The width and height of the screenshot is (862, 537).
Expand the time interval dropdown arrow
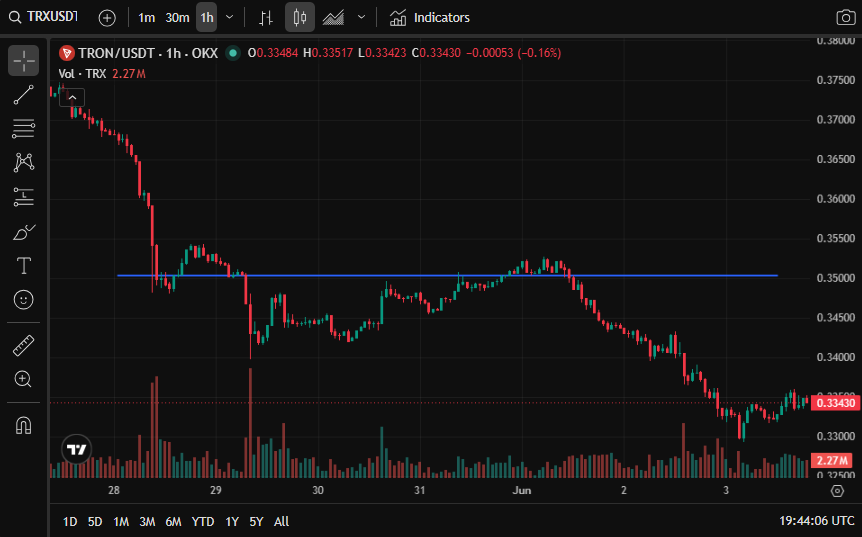coord(230,18)
